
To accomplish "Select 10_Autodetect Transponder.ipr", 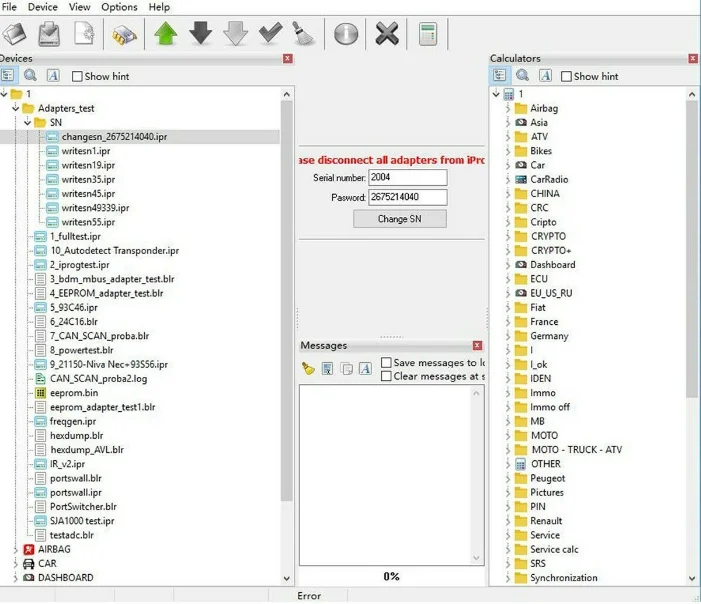I will click(114, 250).
